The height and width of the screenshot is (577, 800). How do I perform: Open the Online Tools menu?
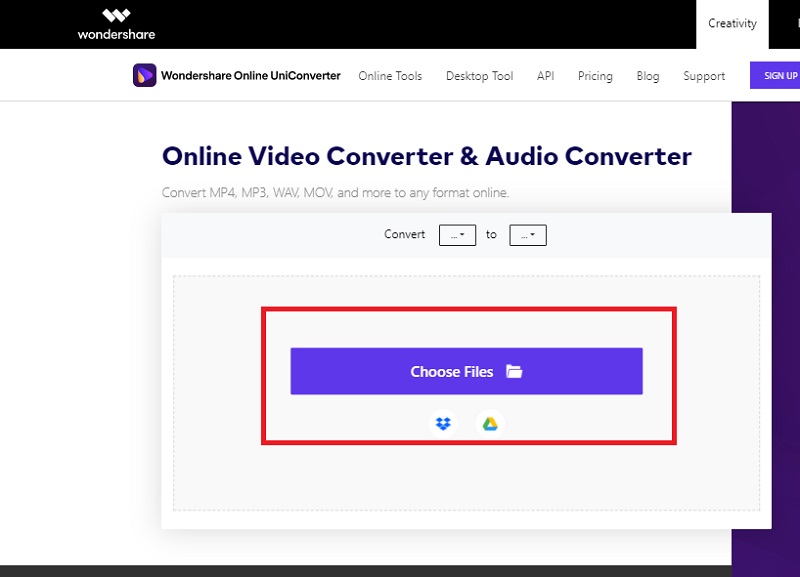point(390,76)
